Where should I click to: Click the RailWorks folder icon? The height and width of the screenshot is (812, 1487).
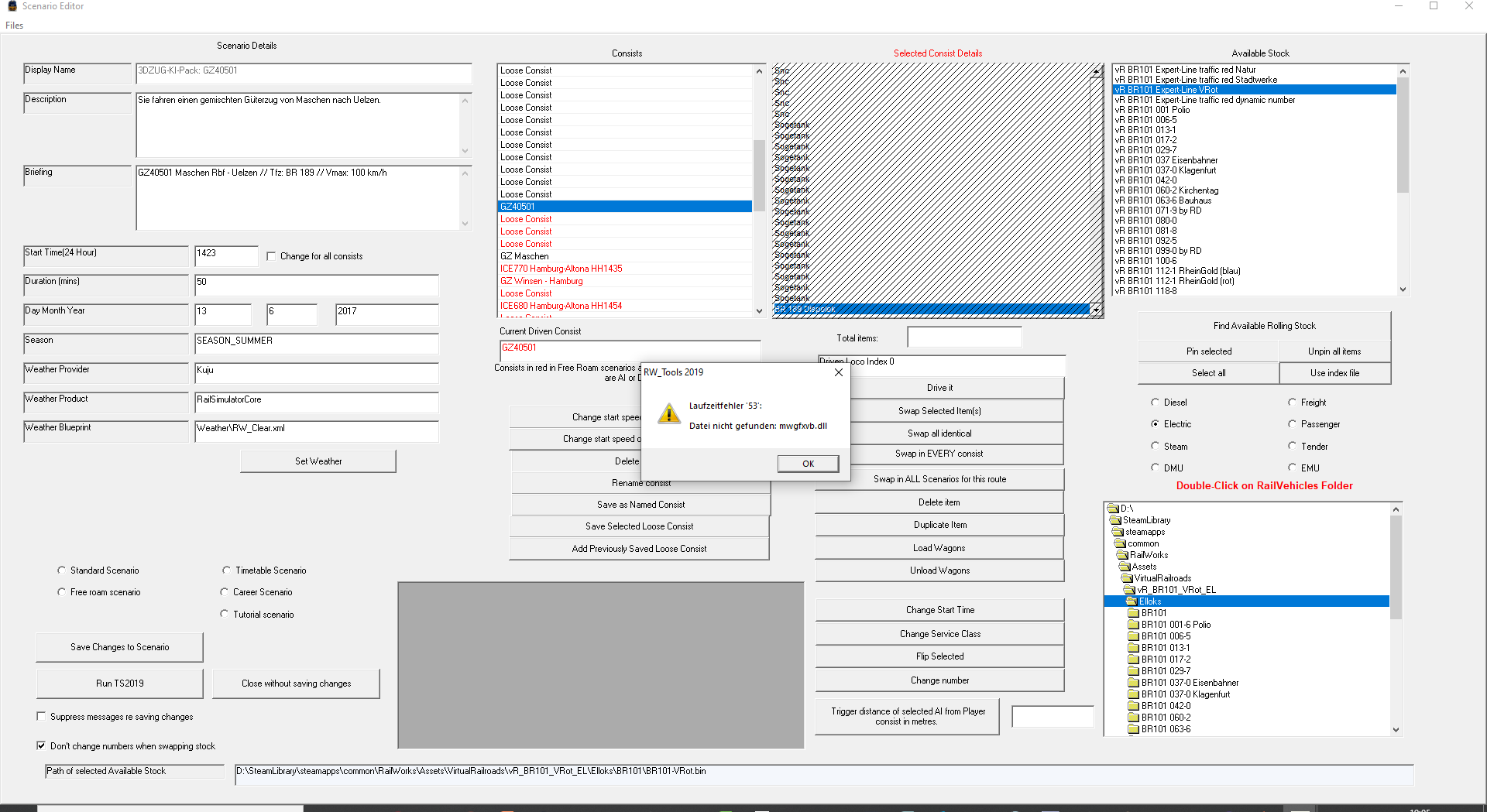click(1122, 555)
